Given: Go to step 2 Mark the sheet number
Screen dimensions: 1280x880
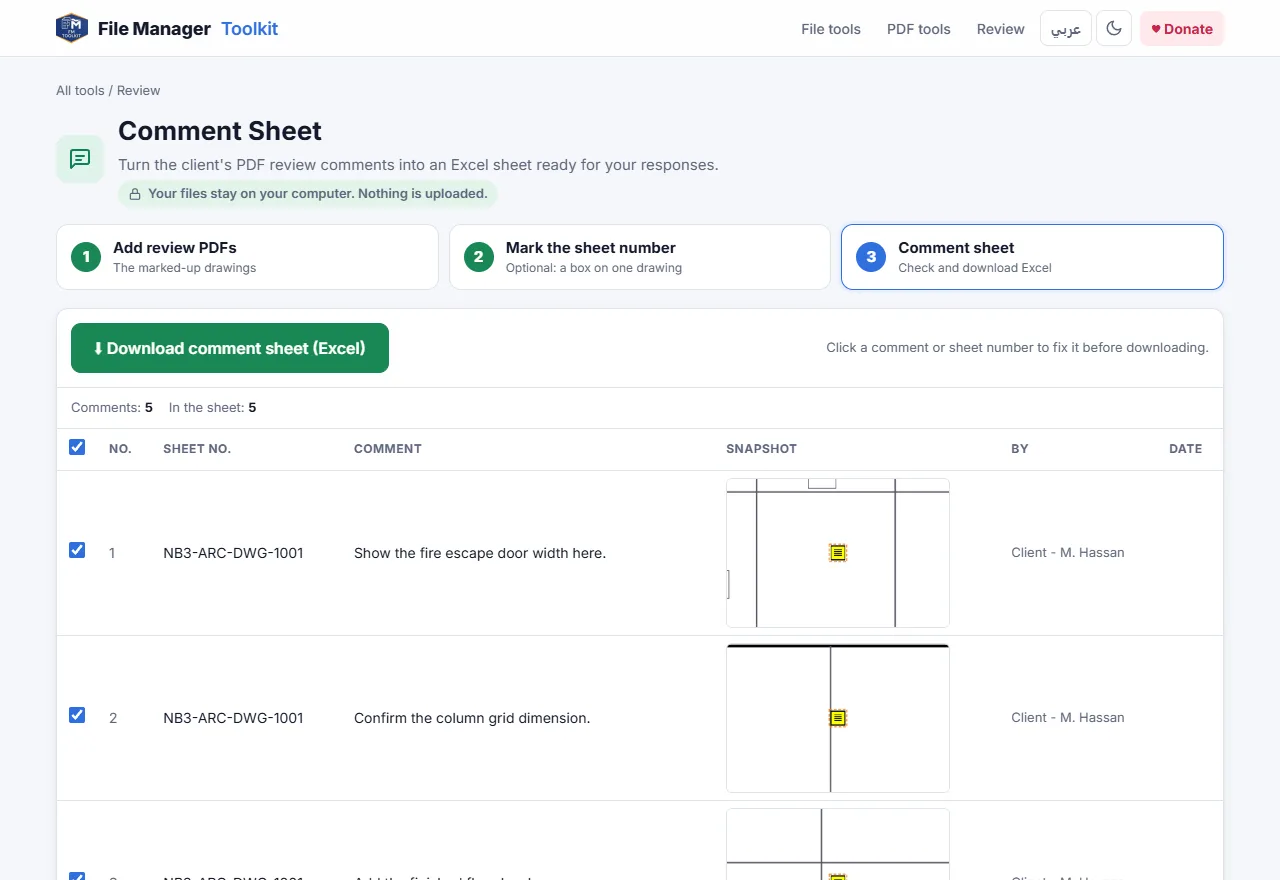Looking at the screenshot, I should click(x=640, y=257).
